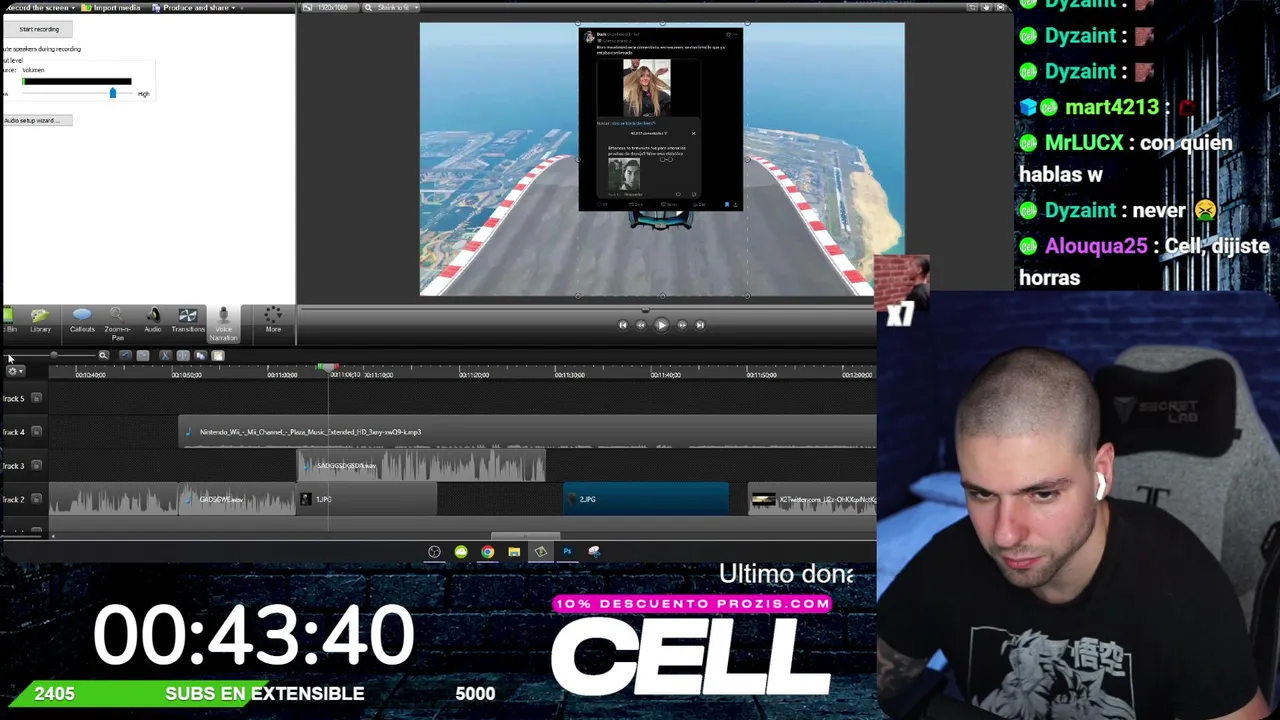Click the Undo timeline button
The height and width of the screenshot is (720, 1280).
tap(125, 355)
